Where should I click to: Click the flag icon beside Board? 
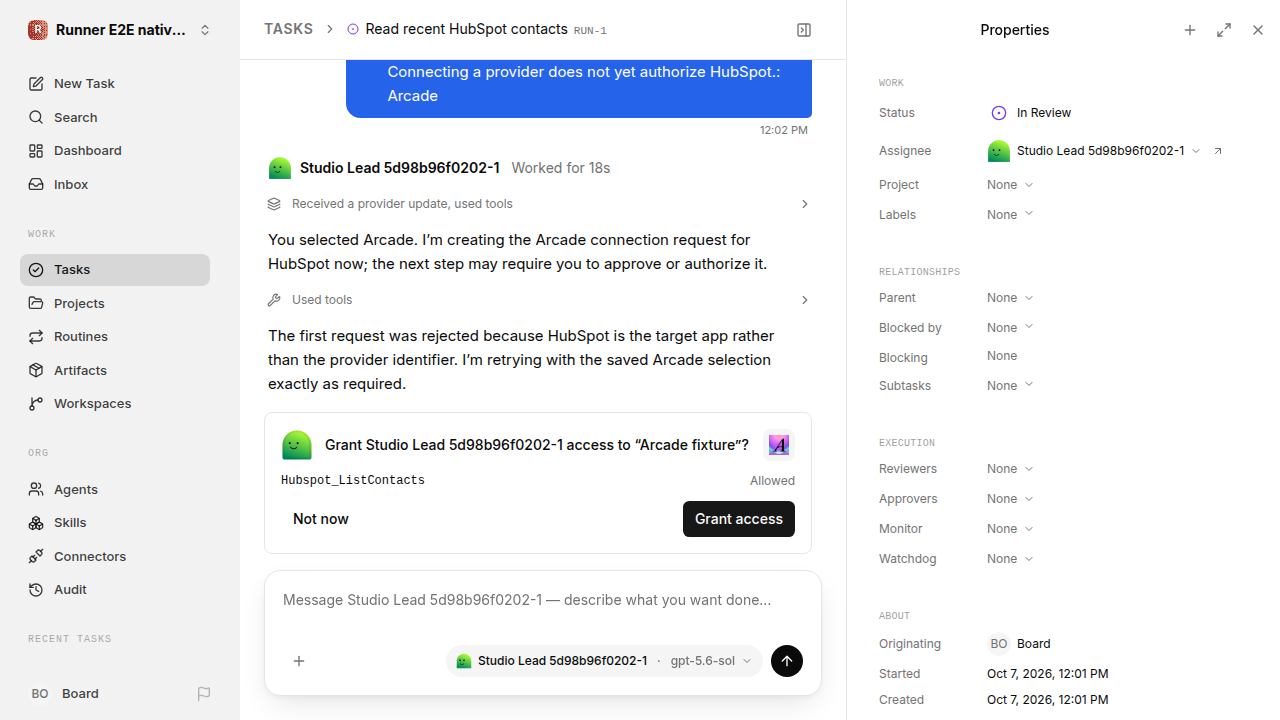point(204,693)
